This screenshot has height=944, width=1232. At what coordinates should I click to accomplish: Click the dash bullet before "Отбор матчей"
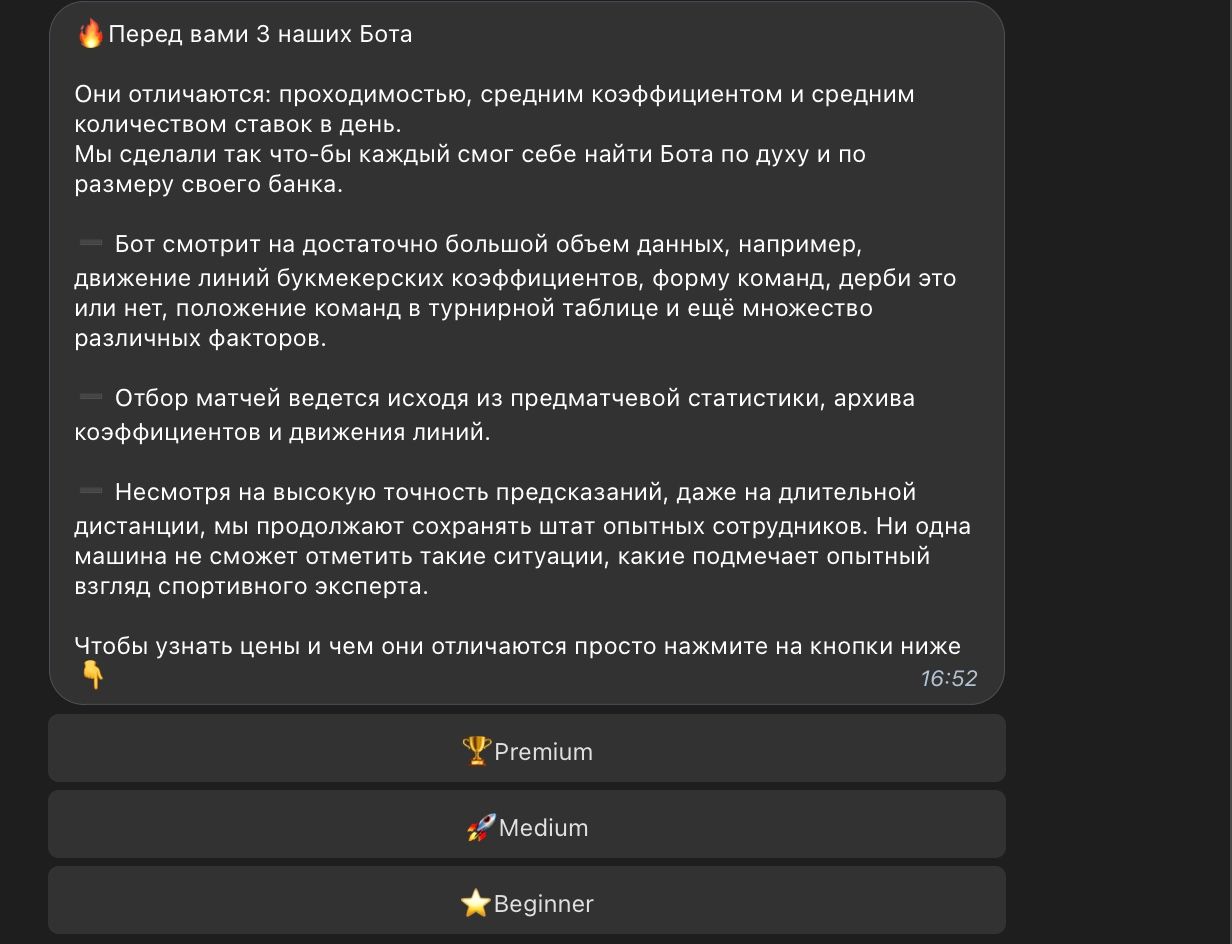tap(91, 398)
